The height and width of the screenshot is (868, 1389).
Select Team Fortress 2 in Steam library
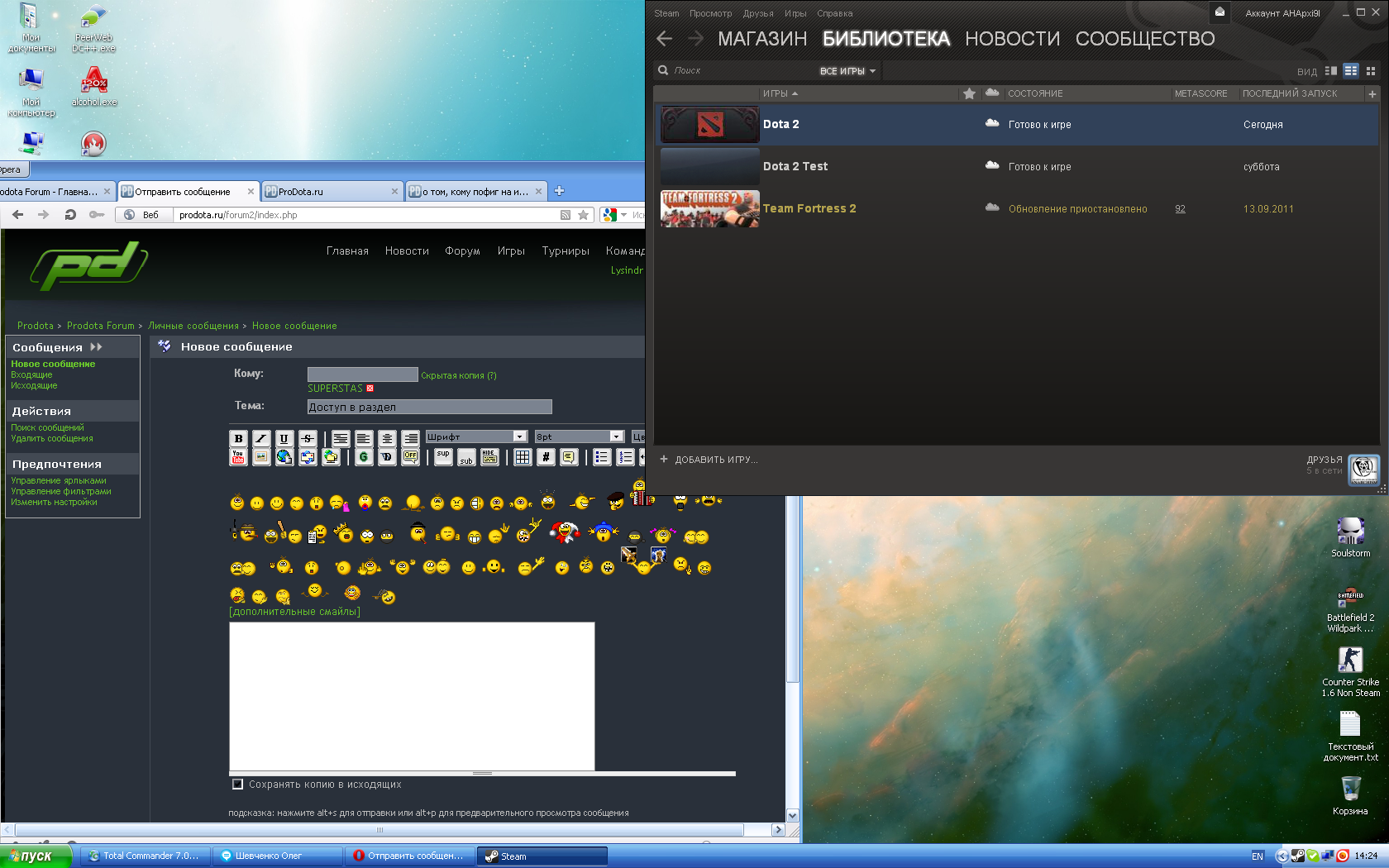[1017, 209]
